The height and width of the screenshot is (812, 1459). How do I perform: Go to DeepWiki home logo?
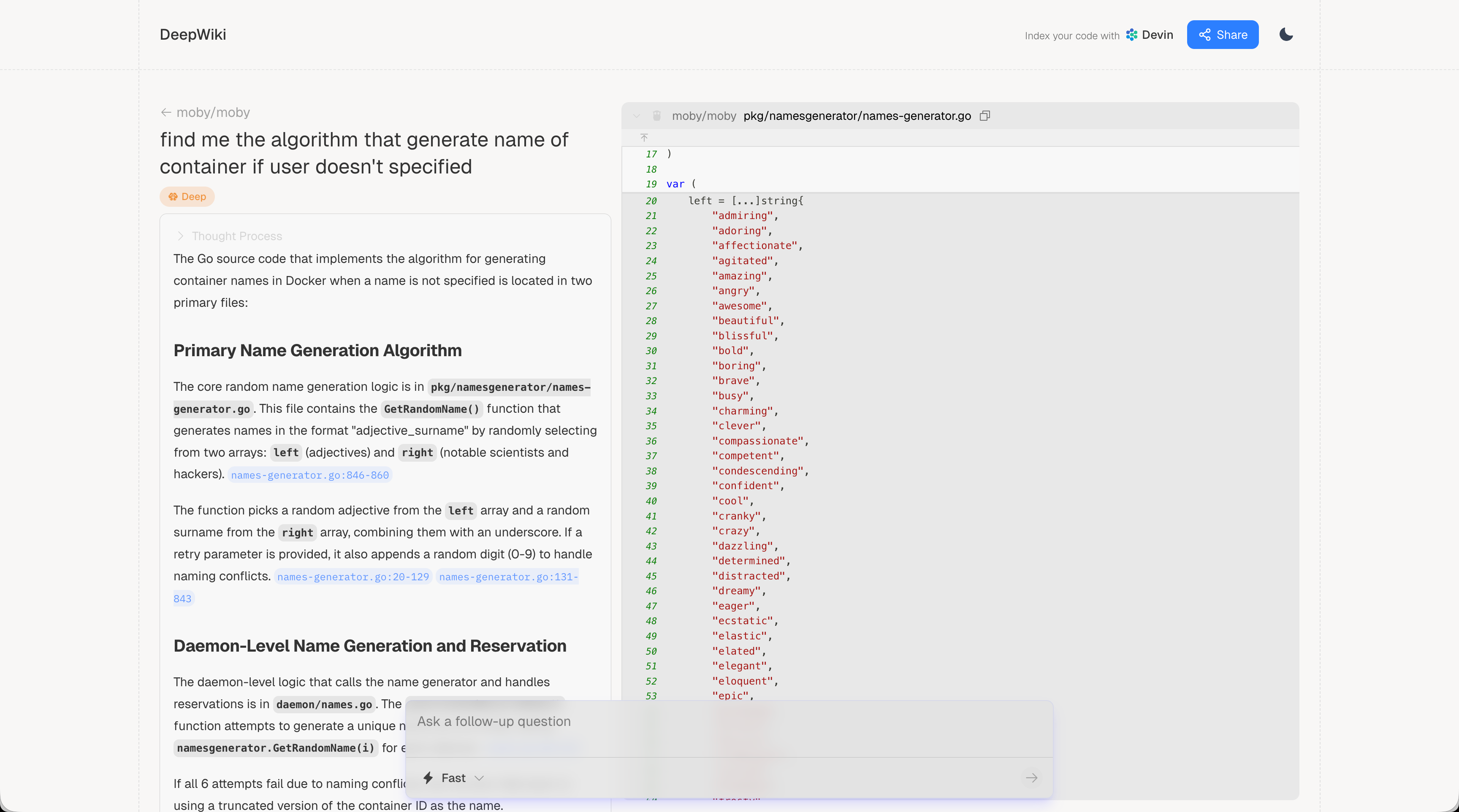pyautogui.click(x=193, y=35)
